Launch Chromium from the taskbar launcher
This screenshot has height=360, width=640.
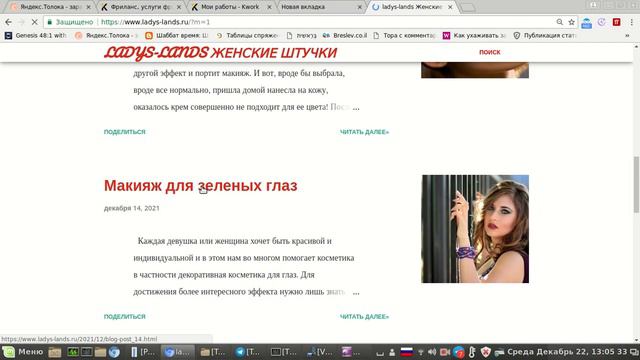pyautogui.click(x=114, y=352)
